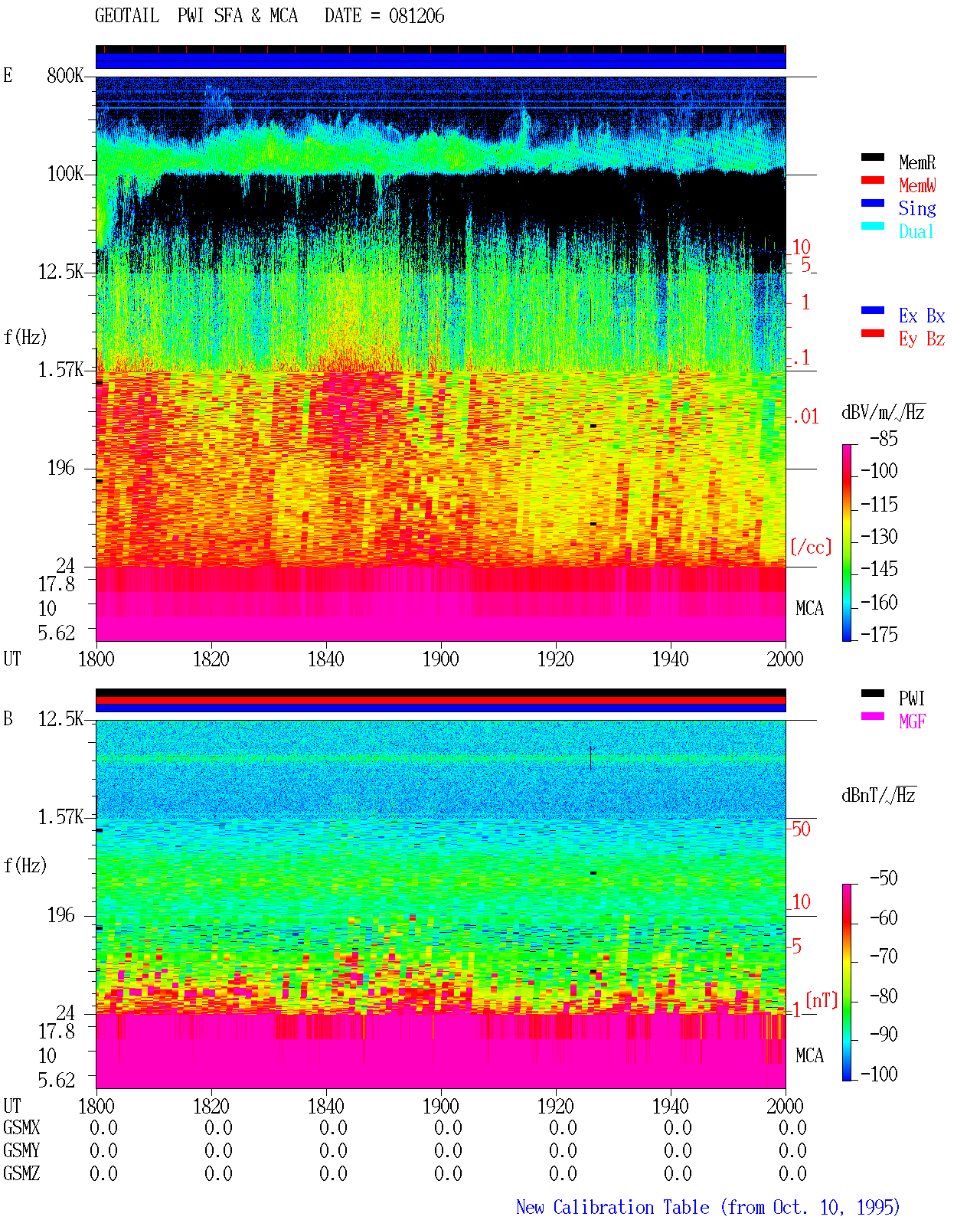Image resolution: width=980 pixels, height=1220 pixels.
Task: Click the blue Ex Bx legend swatch
Action: [x=873, y=311]
